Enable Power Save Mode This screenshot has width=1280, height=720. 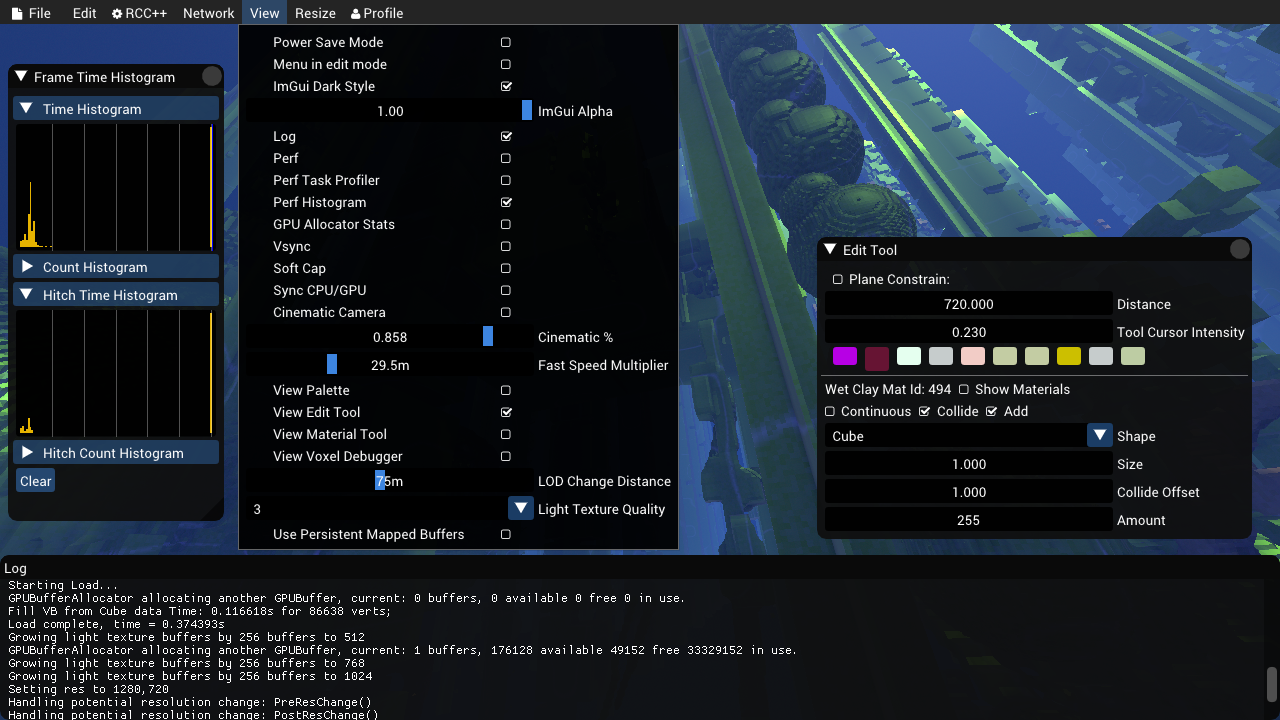pos(506,43)
